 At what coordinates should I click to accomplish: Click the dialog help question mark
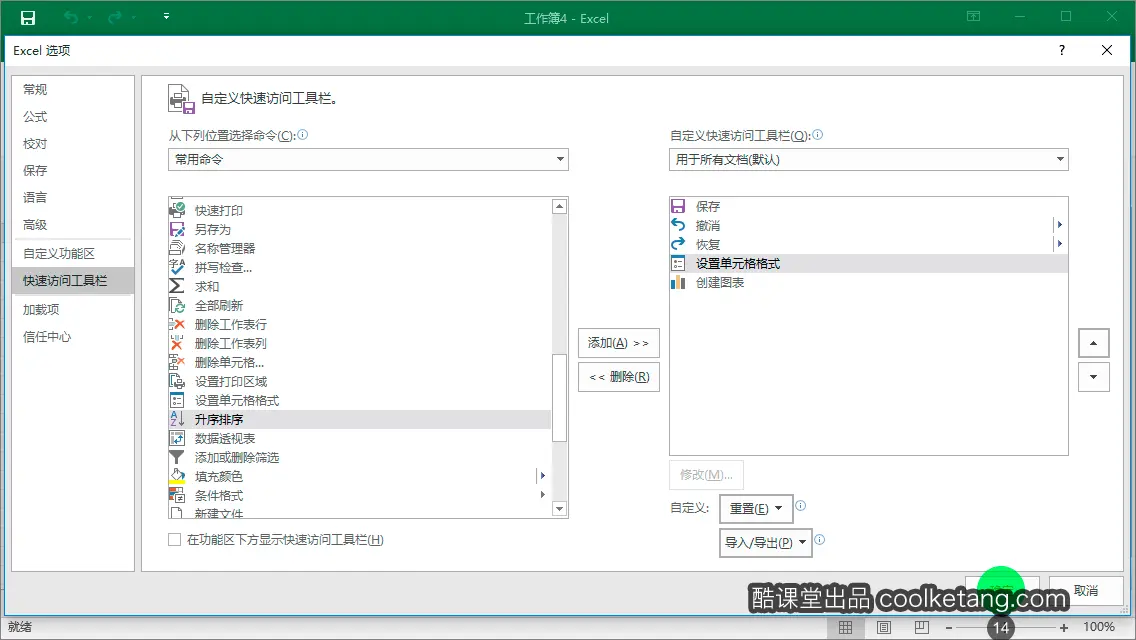coord(1061,50)
